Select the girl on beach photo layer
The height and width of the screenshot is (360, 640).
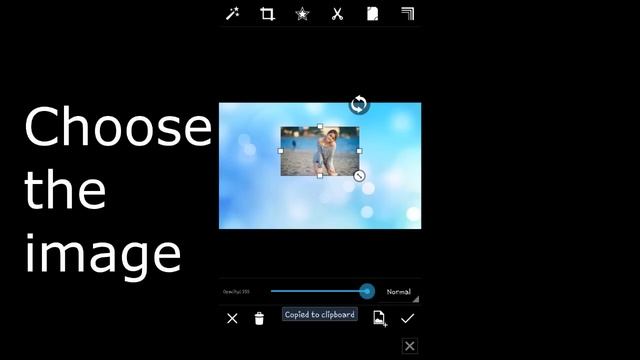coord(320,151)
